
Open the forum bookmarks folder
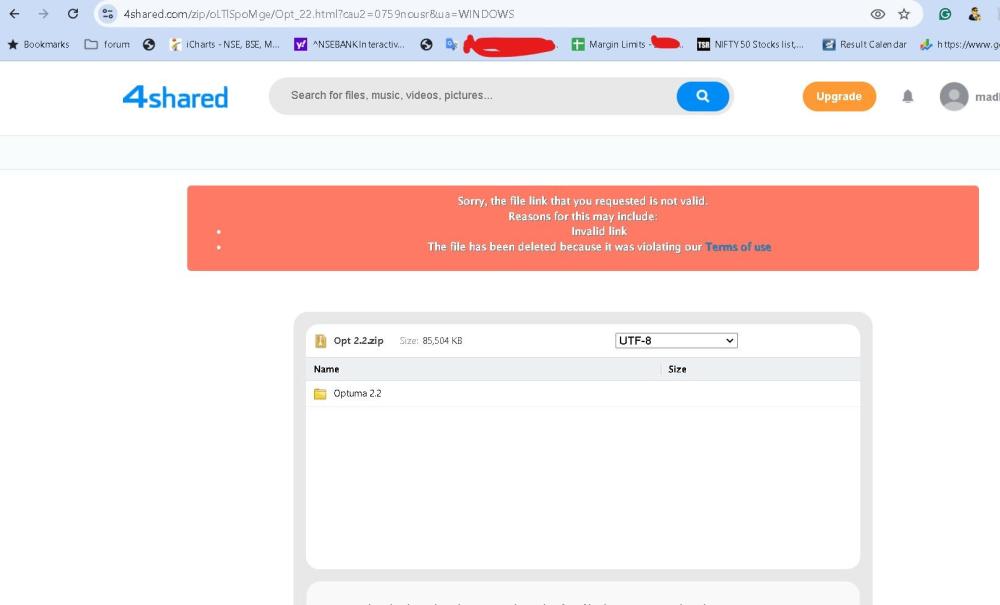(107, 44)
